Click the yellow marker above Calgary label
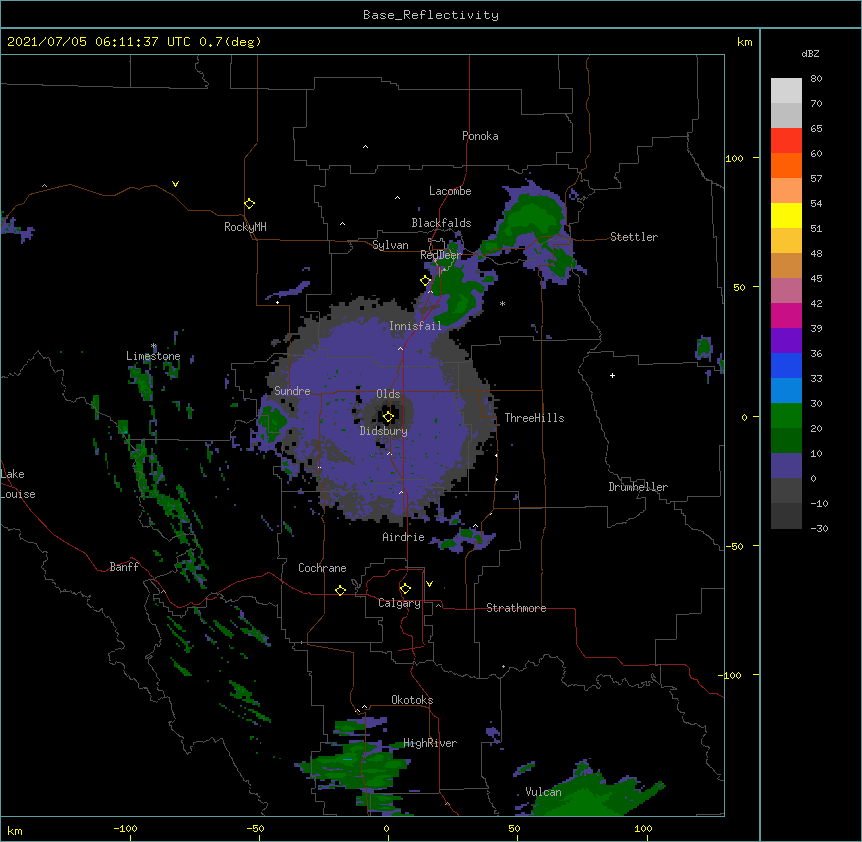Viewport: 862px width, 842px height. tap(405, 589)
